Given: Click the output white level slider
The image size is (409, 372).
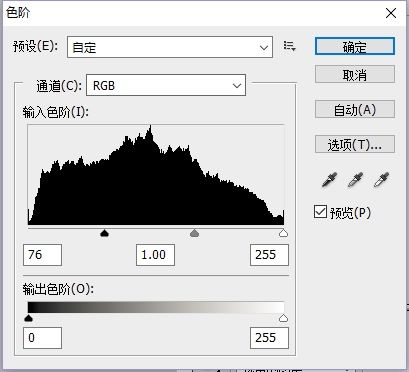Looking at the screenshot, I should (283, 318).
